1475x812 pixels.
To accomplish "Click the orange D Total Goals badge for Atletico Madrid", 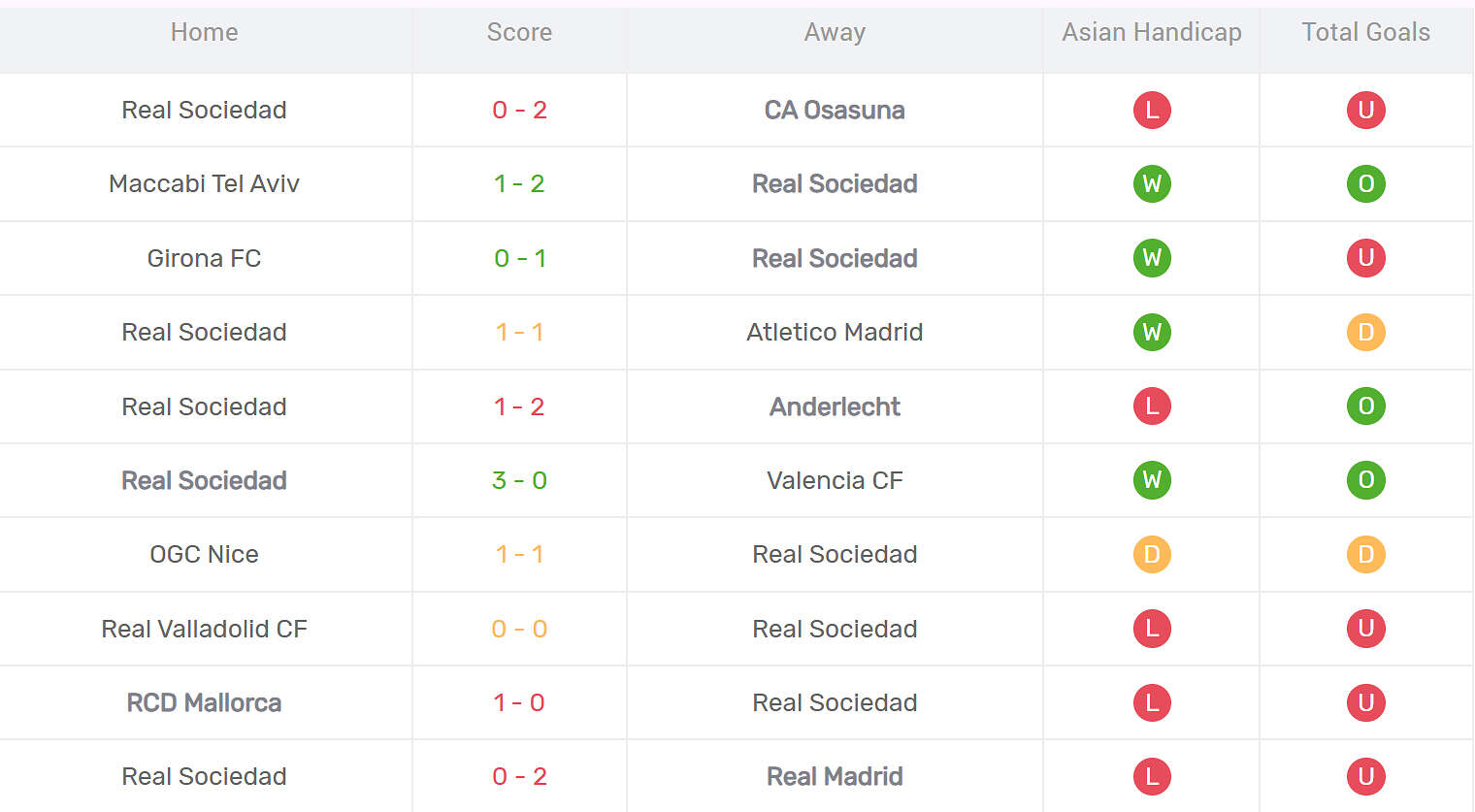I will coord(1365,332).
